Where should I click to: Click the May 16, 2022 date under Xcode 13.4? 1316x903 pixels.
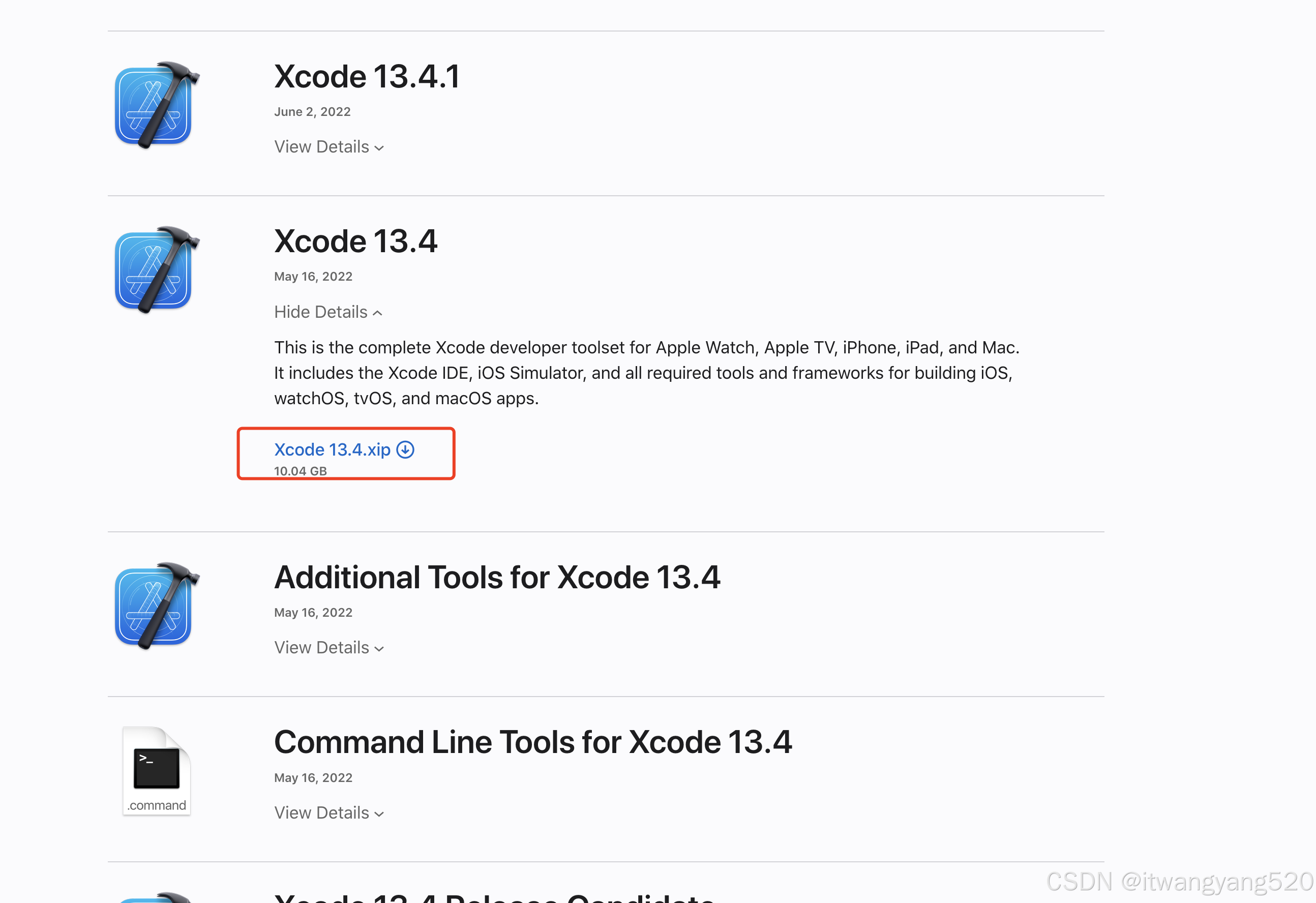(313, 276)
